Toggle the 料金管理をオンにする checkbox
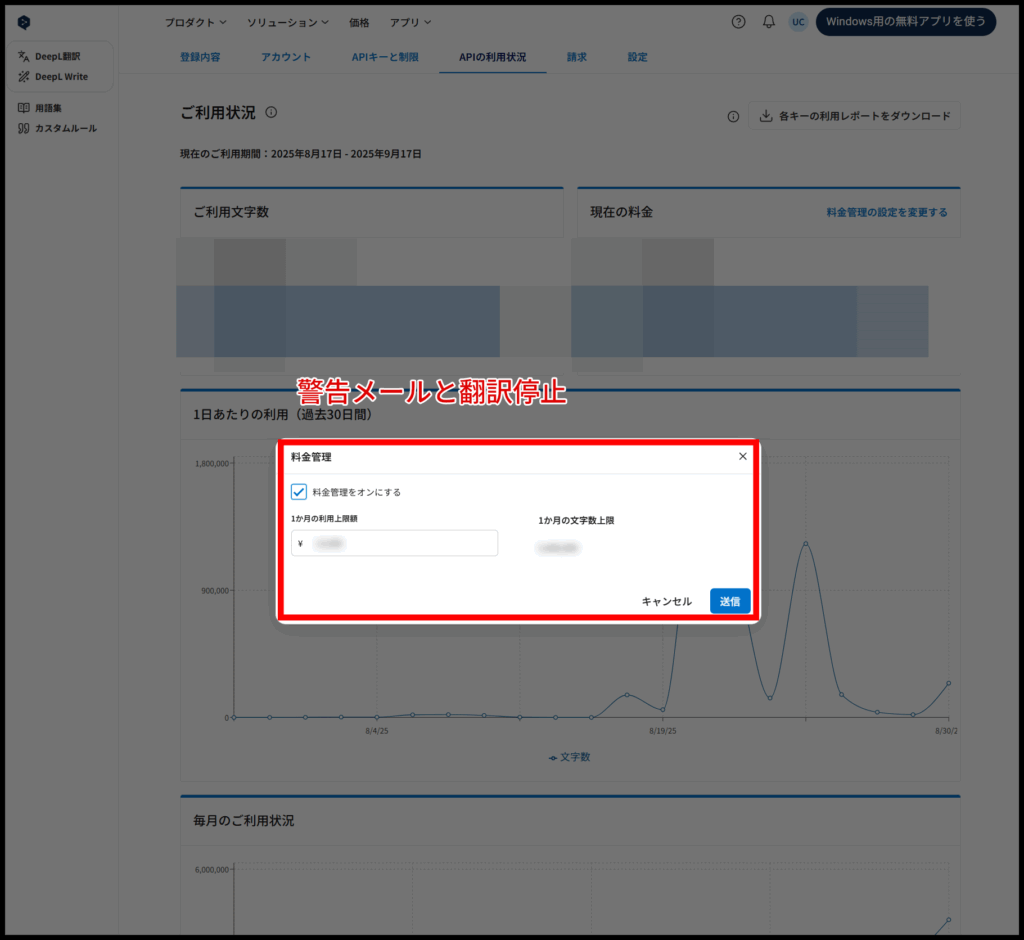The height and width of the screenshot is (940, 1024). click(298, 491)
